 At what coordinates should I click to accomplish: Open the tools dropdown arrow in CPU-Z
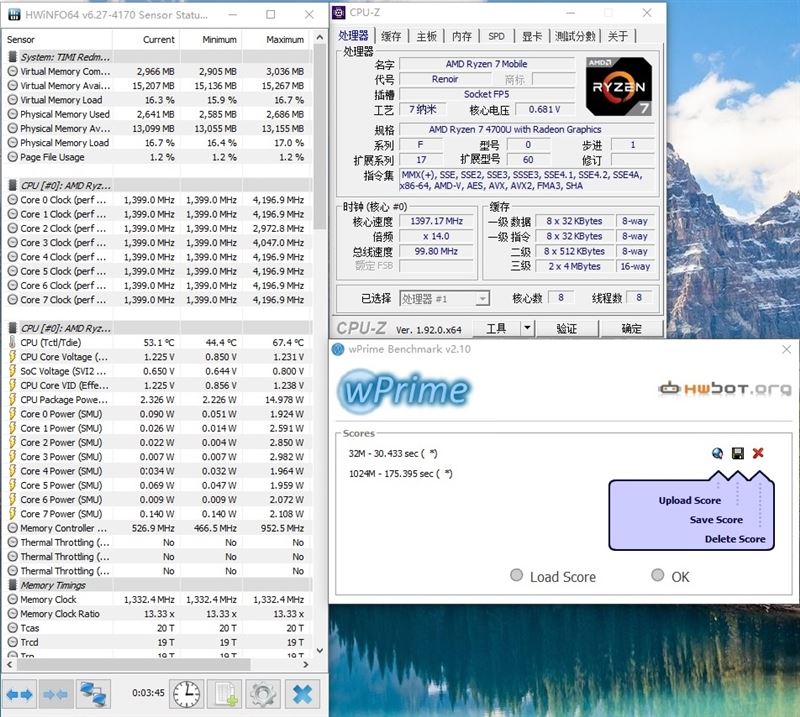click(x=528, y=328)
